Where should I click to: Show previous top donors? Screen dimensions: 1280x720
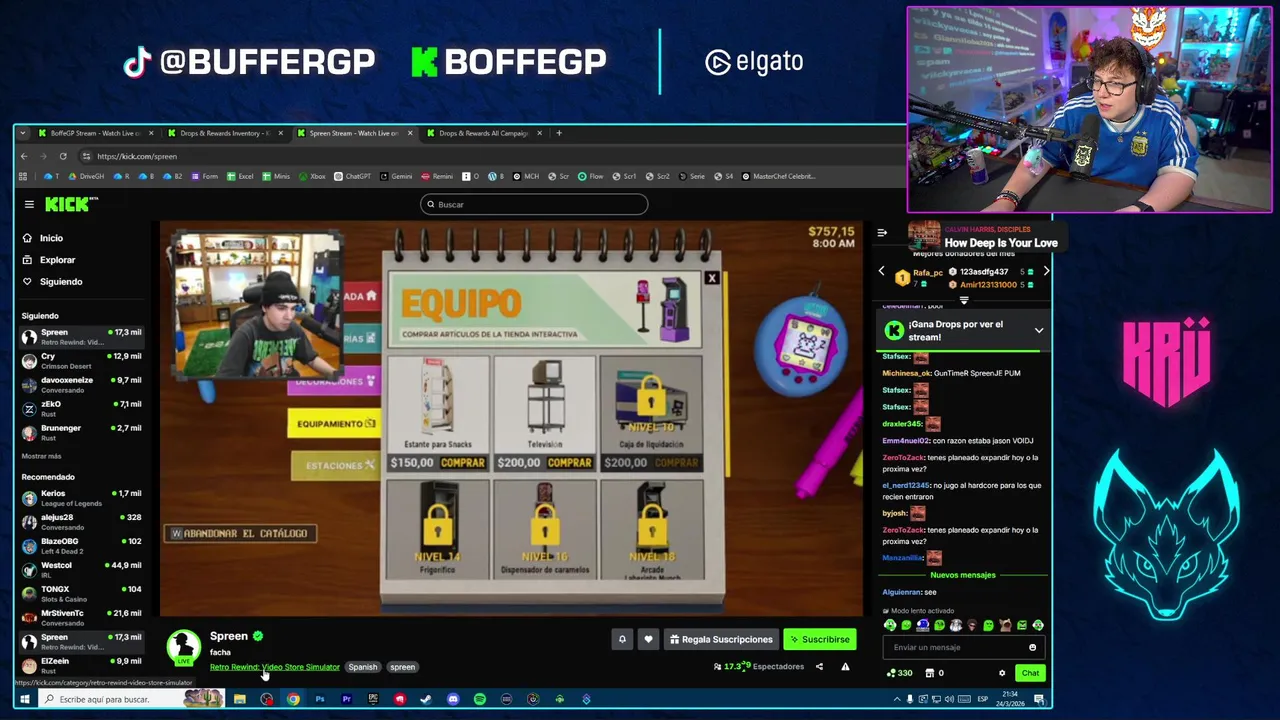point(881,271)
